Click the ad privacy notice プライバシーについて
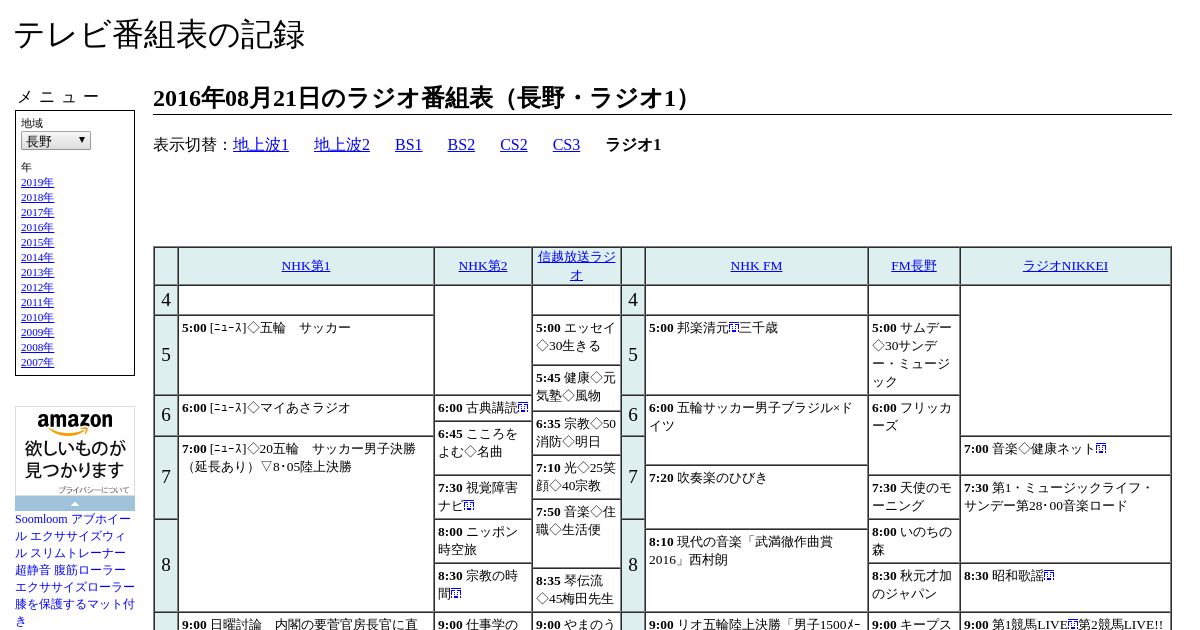This screenshot has width=1200, height=630. (93, 490)
